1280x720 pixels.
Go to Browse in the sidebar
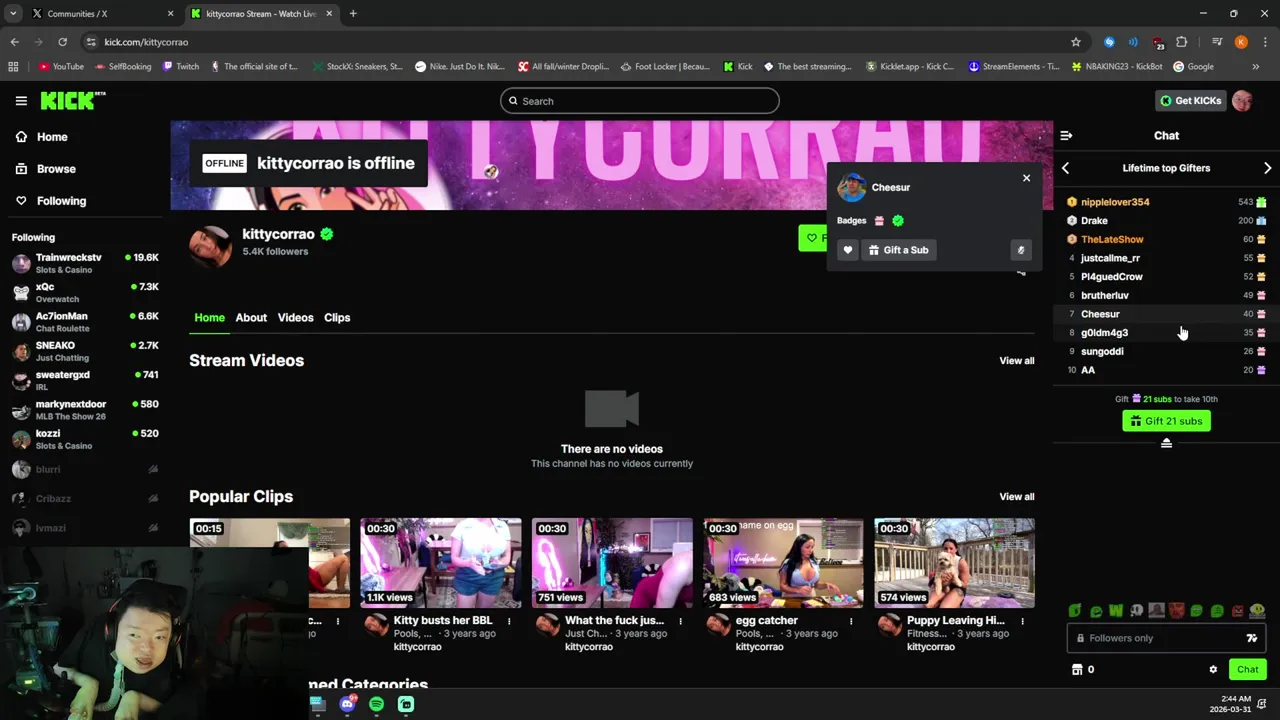tap(46, 169)
